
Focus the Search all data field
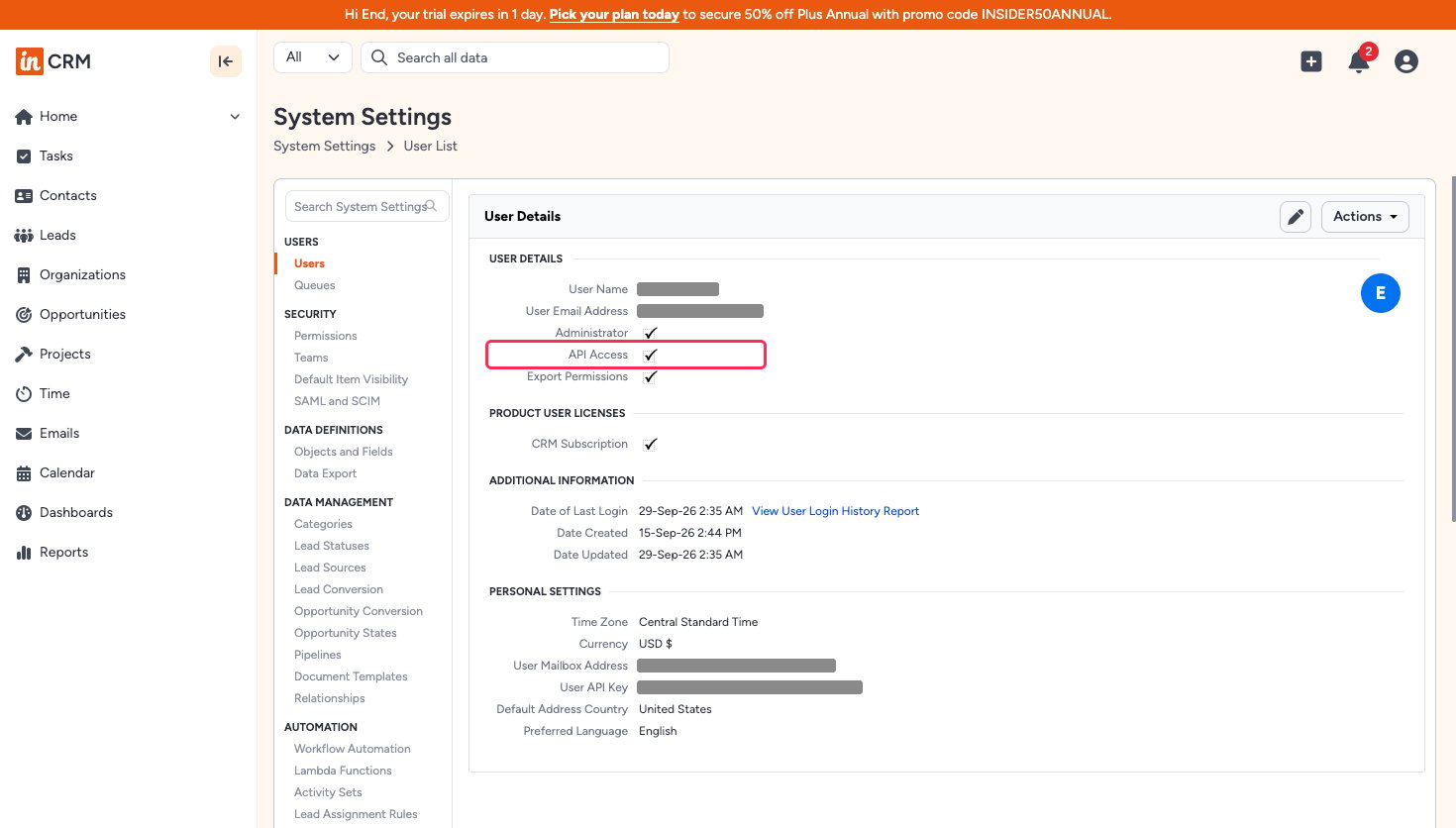515,57
